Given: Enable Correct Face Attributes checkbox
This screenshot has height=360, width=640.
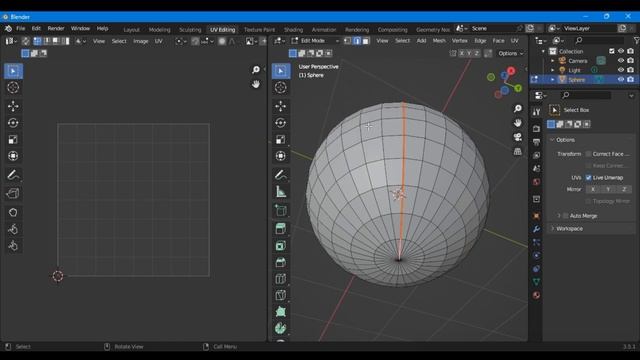Looking at the screenshot, I should (588, 154).
